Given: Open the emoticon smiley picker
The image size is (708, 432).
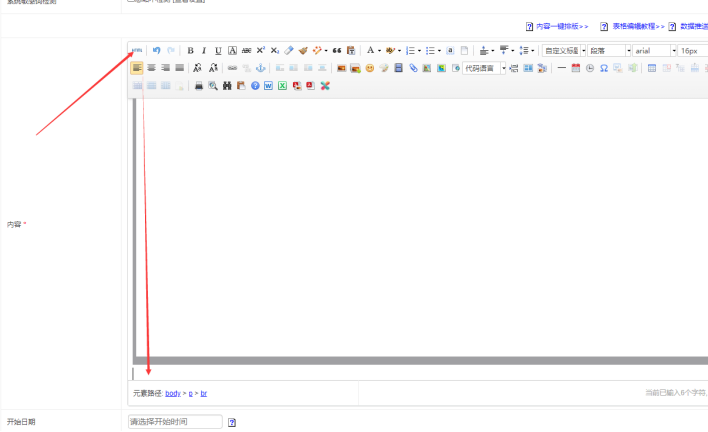Looking at the screenshot, I should pos(369,68).
